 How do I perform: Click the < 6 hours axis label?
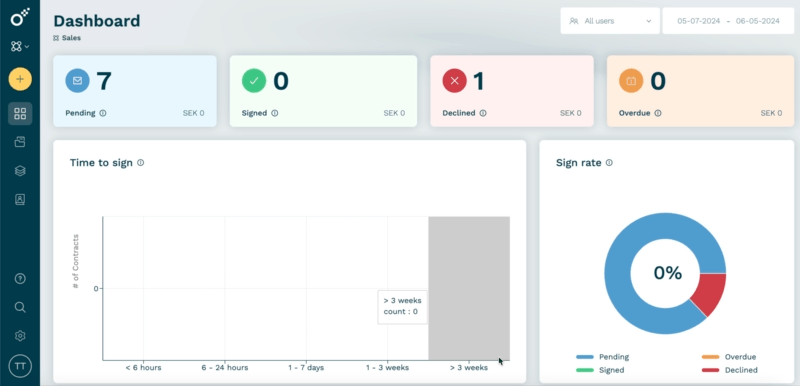tap(143, 367)
